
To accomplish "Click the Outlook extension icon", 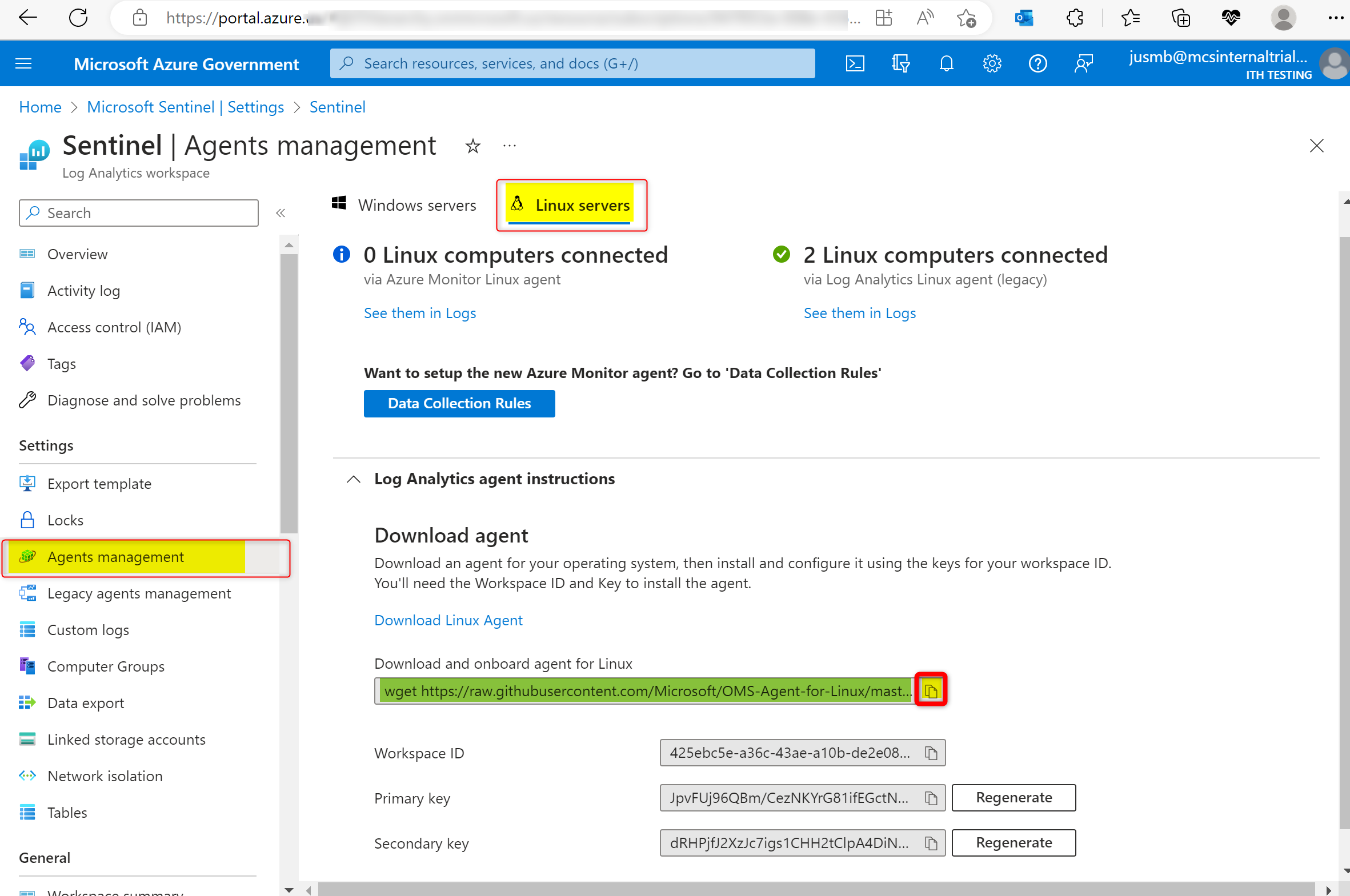I will coord(1024,18).
